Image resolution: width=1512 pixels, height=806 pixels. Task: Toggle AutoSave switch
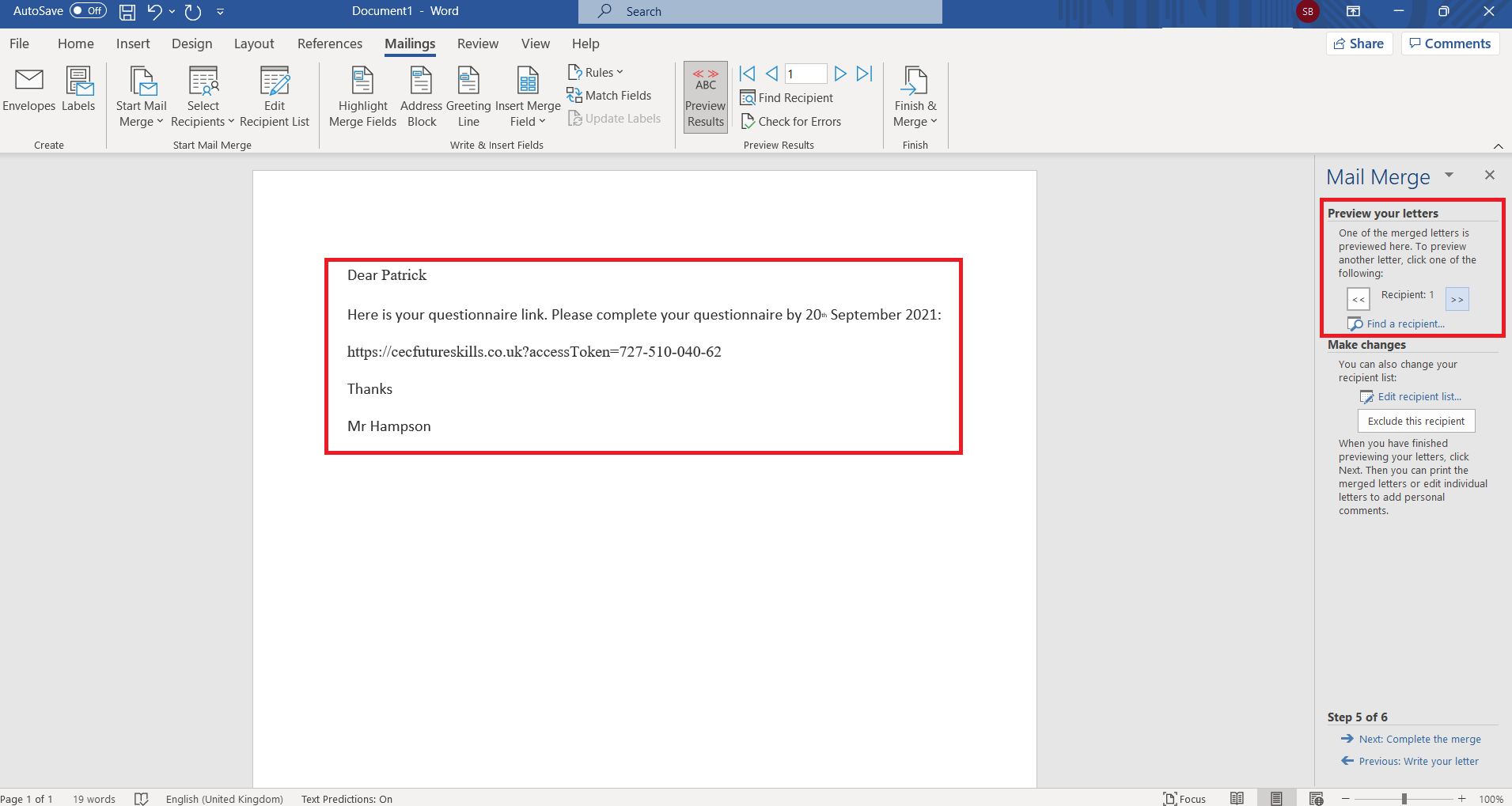pyautogui.click(x=88, y=11)
